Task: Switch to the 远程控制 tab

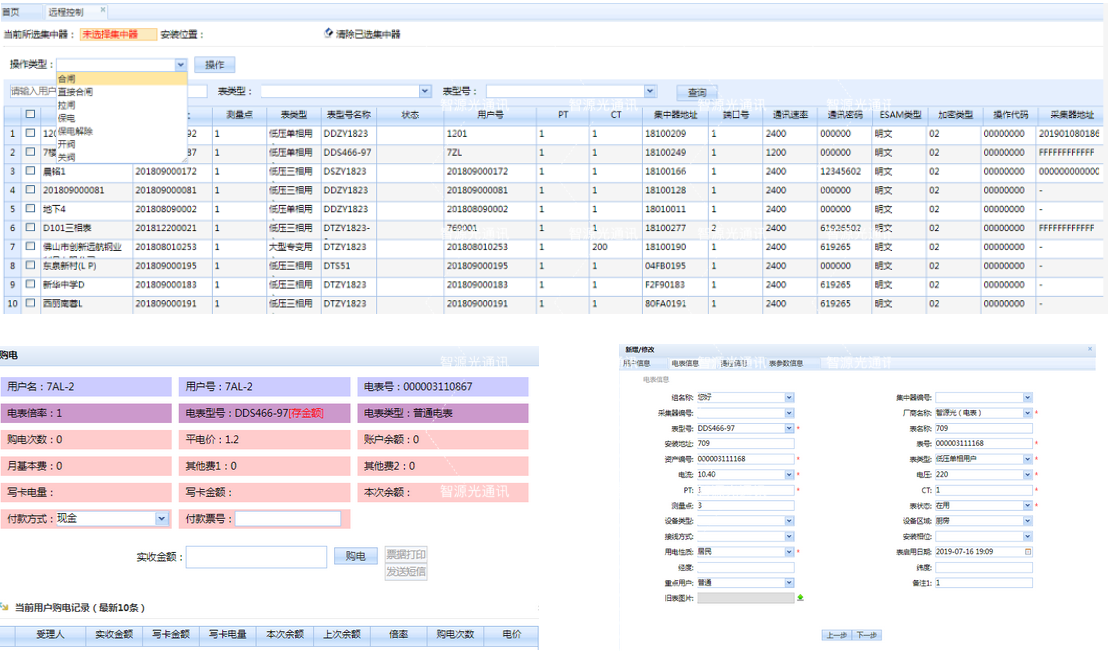Action: pos(66,12)
